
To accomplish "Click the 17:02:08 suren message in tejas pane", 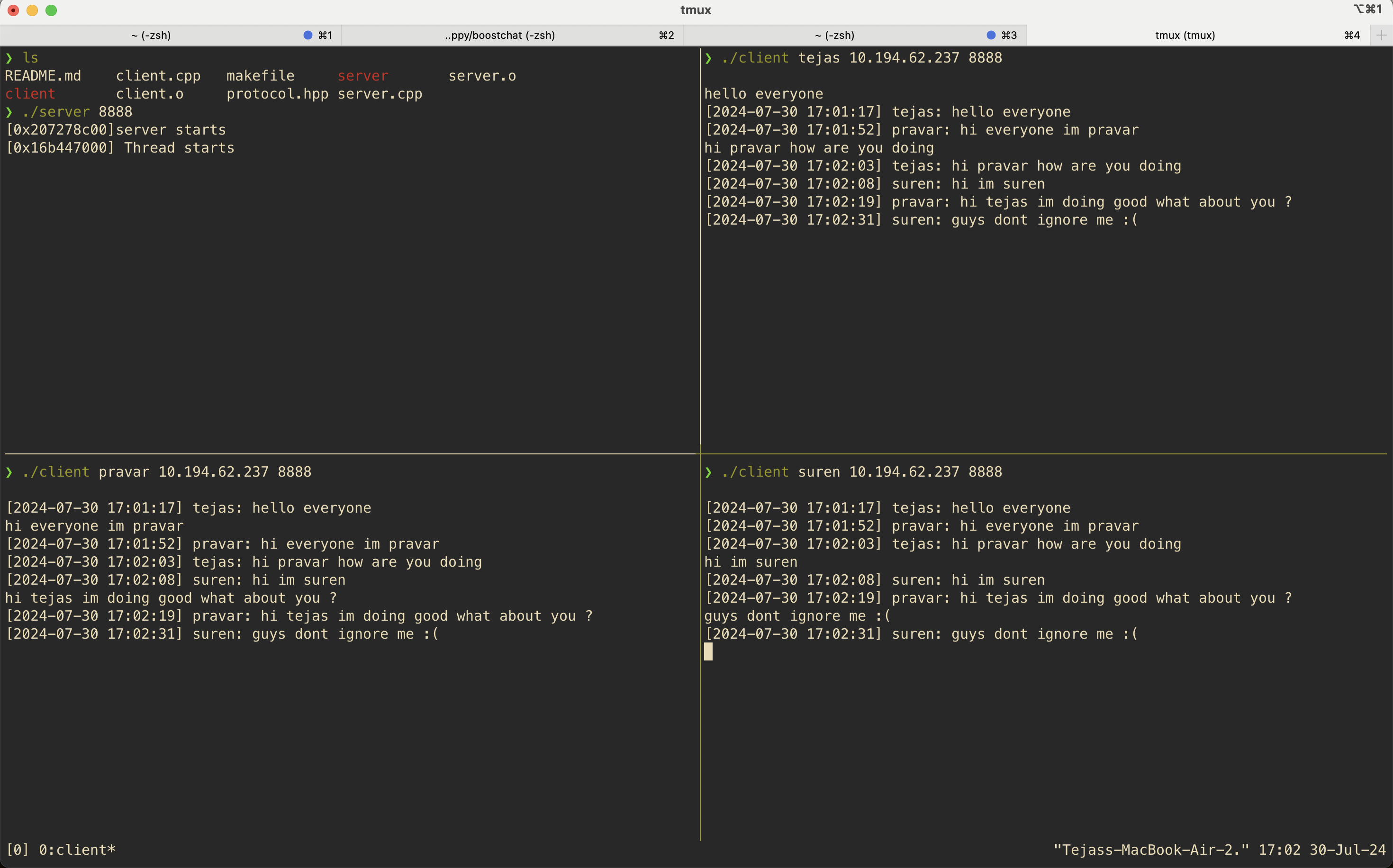I will point(875,184).
